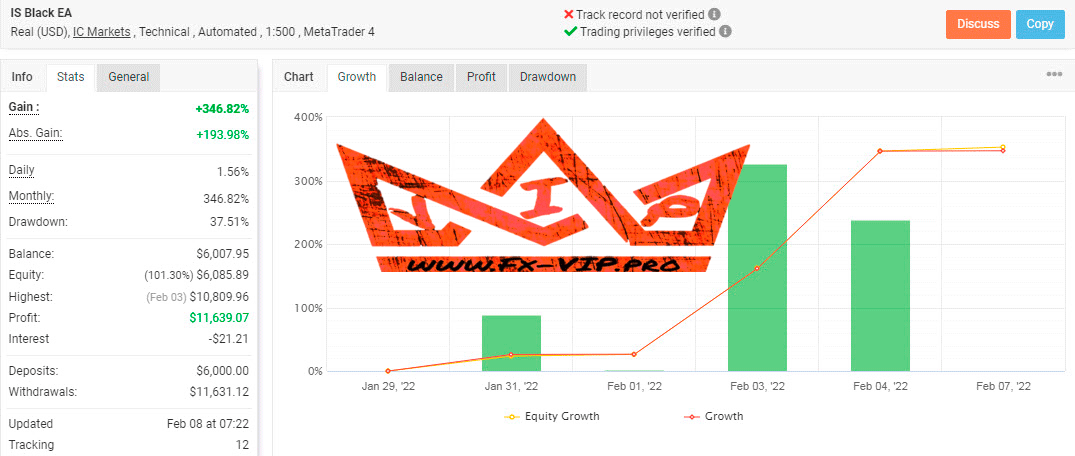
Task: Click the Feb 03 green bar
Action: [x=758, y=267]
